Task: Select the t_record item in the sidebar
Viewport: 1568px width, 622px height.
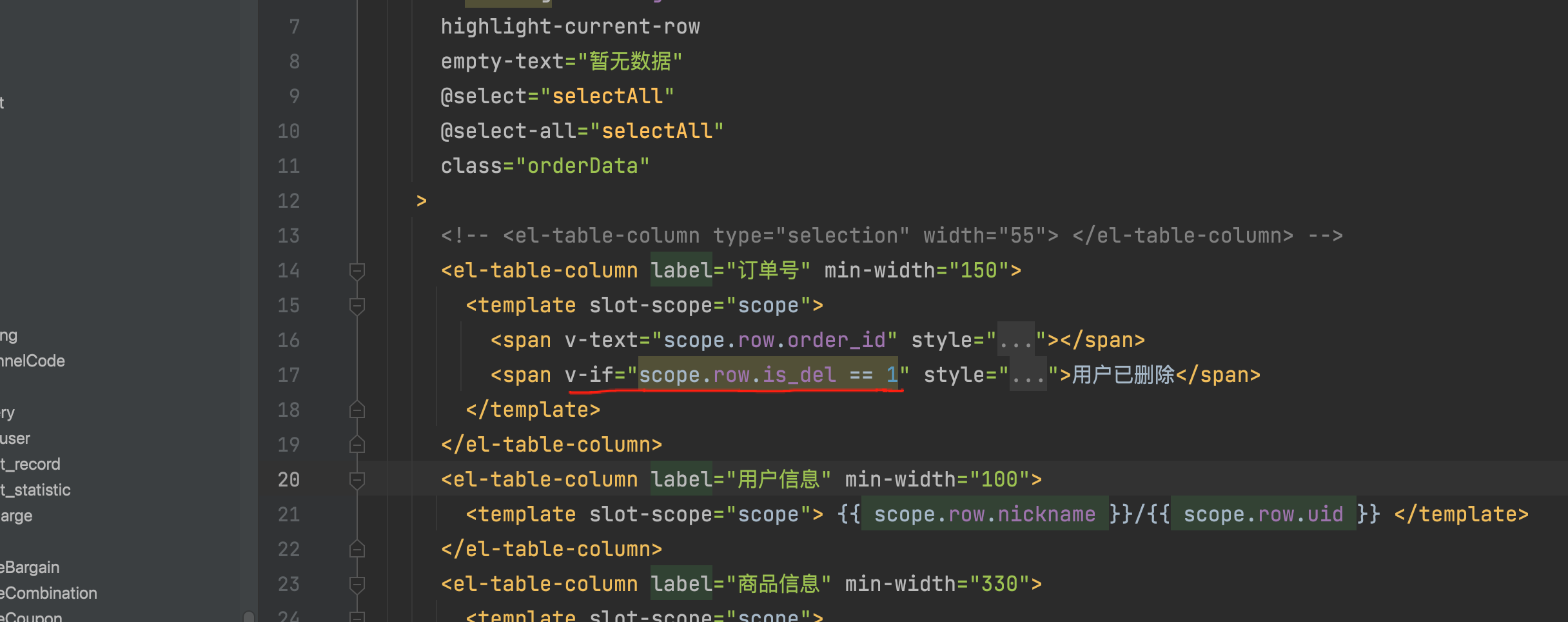Action: (x=30, y=464)
